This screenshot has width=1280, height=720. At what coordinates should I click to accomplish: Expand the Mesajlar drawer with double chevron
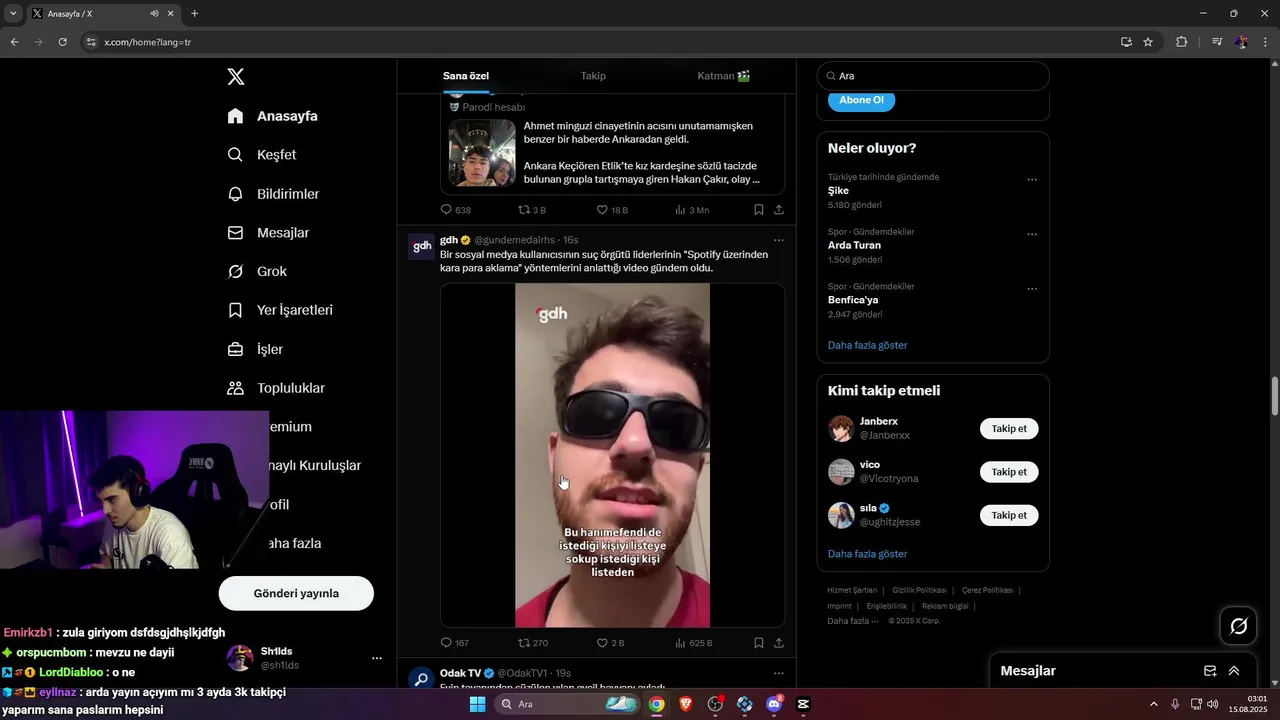(x=1234, y=671)
